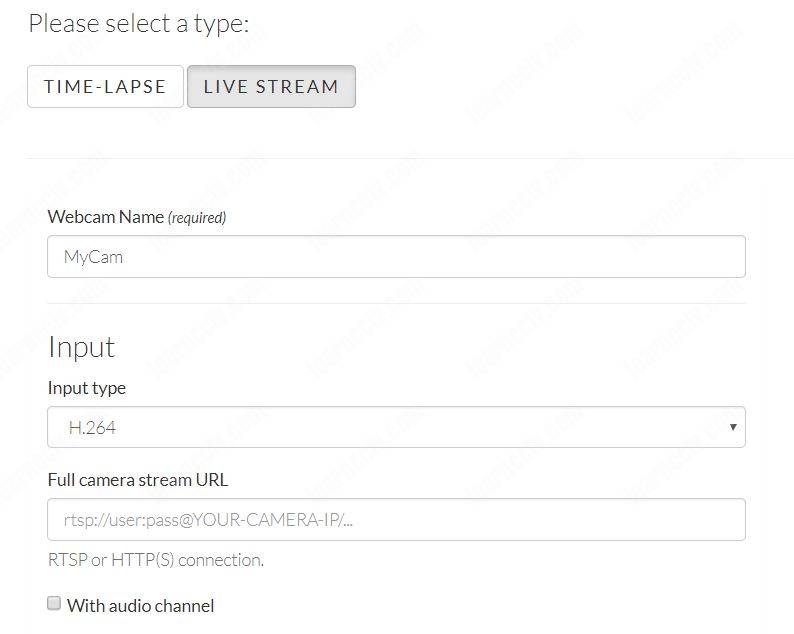Click the "Please select a type:" heading
The width and height of the screenshot is (794, 634).
click(139, 23)
